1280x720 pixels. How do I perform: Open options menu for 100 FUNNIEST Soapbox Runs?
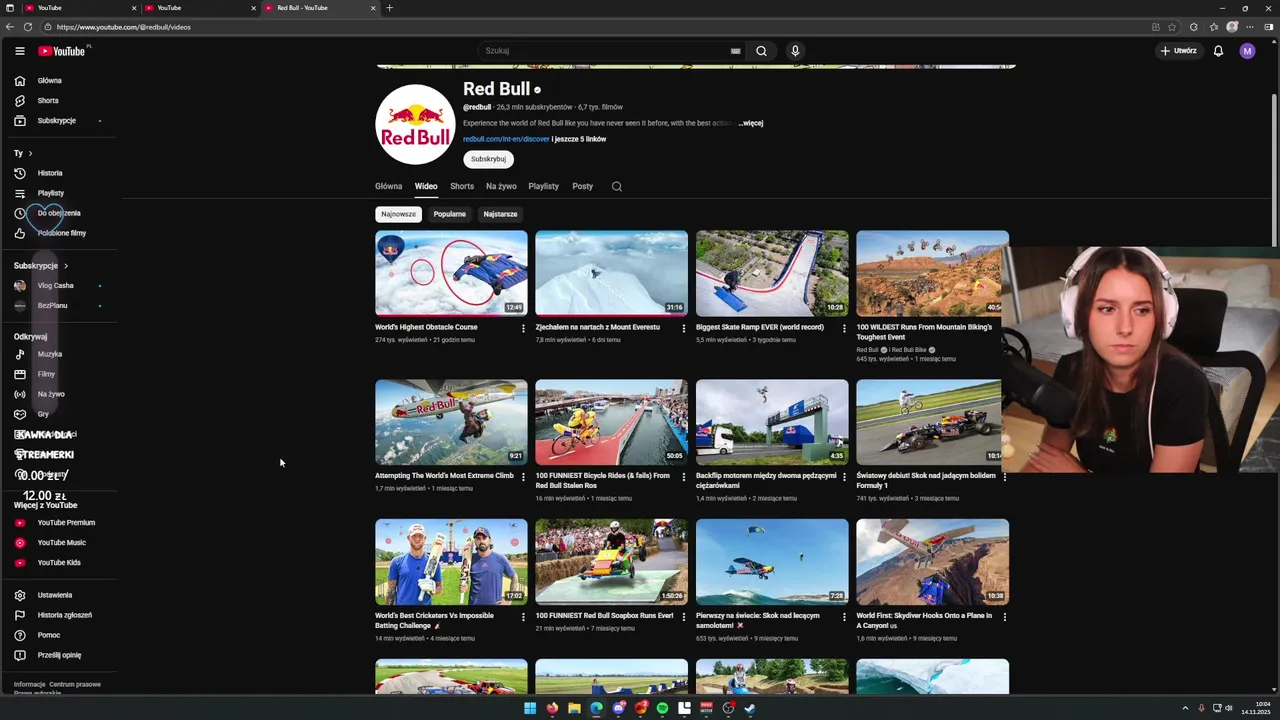pos(684,617)
